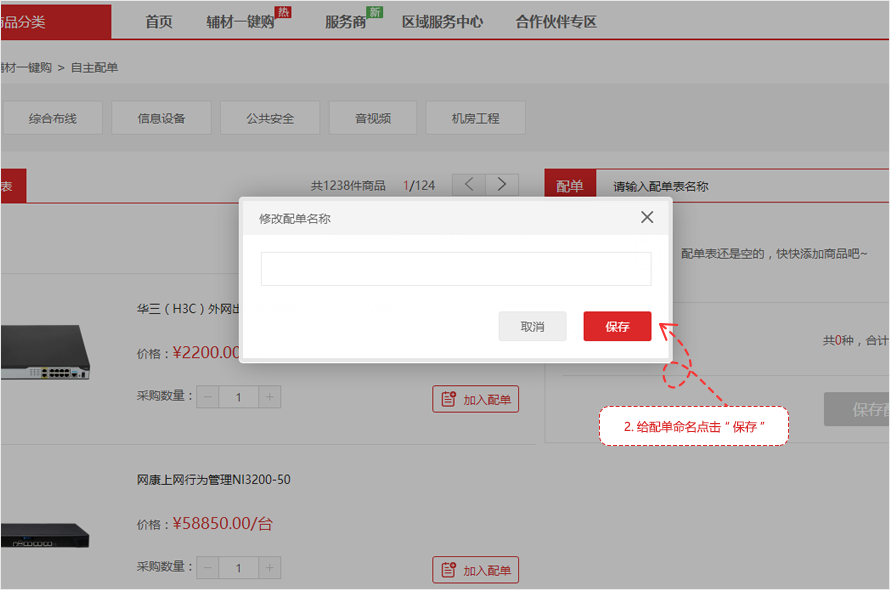
Task: Open the 首页 menu item
Action: (159, 22)
